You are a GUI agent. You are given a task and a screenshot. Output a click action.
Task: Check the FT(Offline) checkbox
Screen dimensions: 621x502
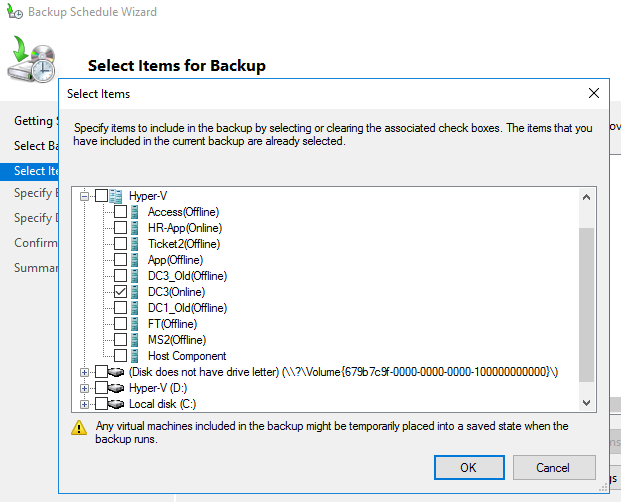coord(120,324)
